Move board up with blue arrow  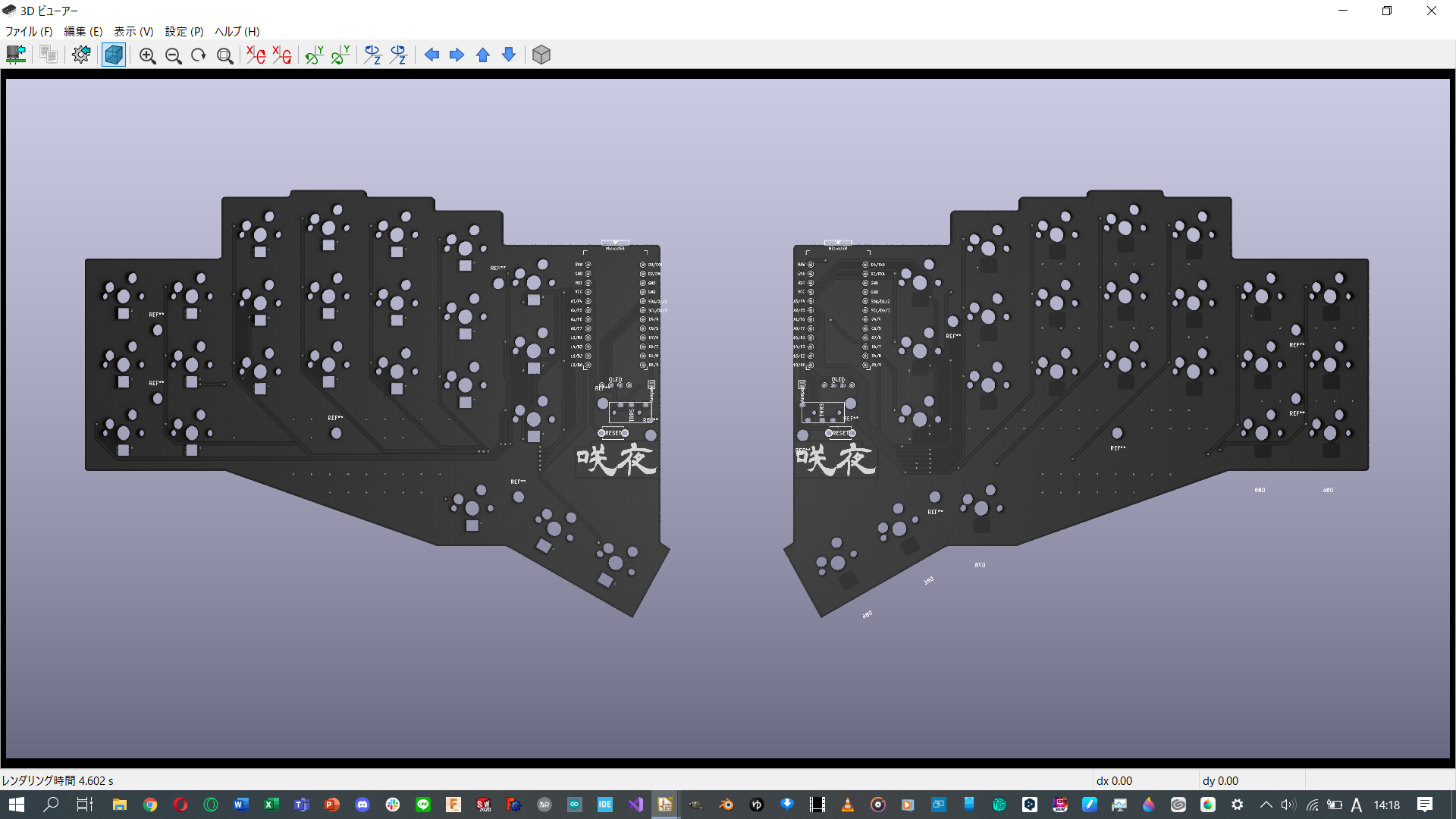tap(483, 55)
